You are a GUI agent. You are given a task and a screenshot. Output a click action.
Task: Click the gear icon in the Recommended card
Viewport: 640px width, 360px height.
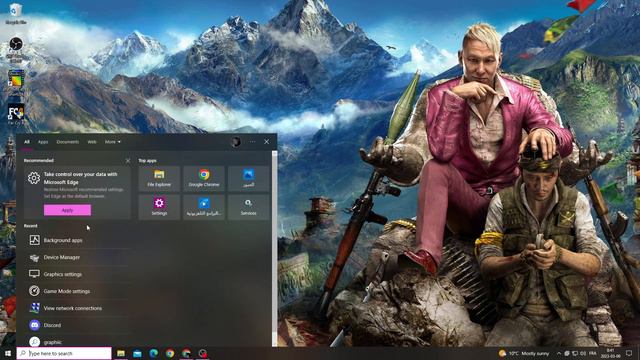pos(34,178)
